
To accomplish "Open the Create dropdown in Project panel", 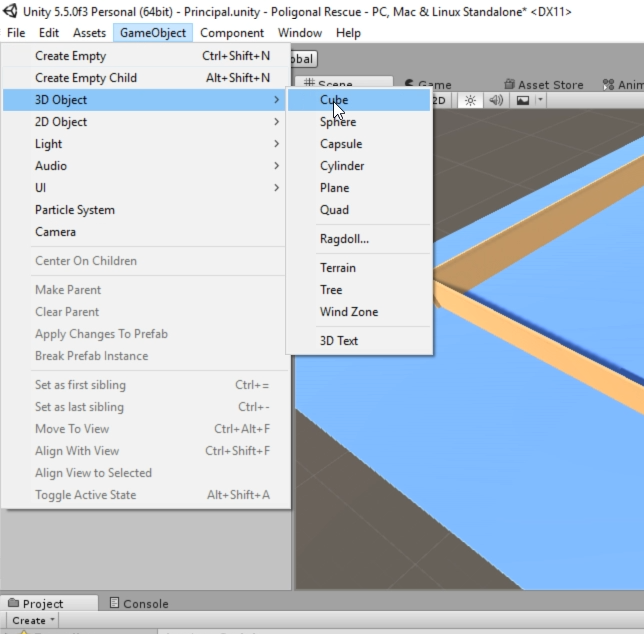I will 32,620.
